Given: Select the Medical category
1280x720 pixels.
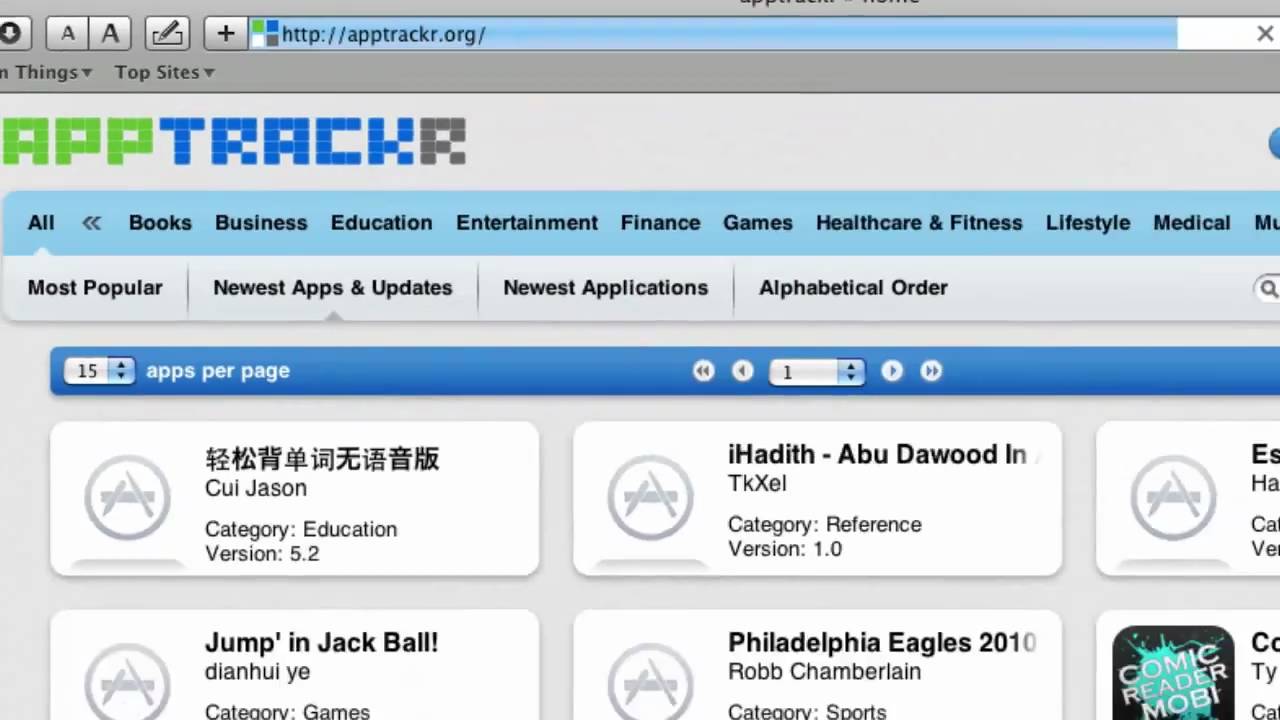Looking at the screenshot, I should tap(1192, 223).
